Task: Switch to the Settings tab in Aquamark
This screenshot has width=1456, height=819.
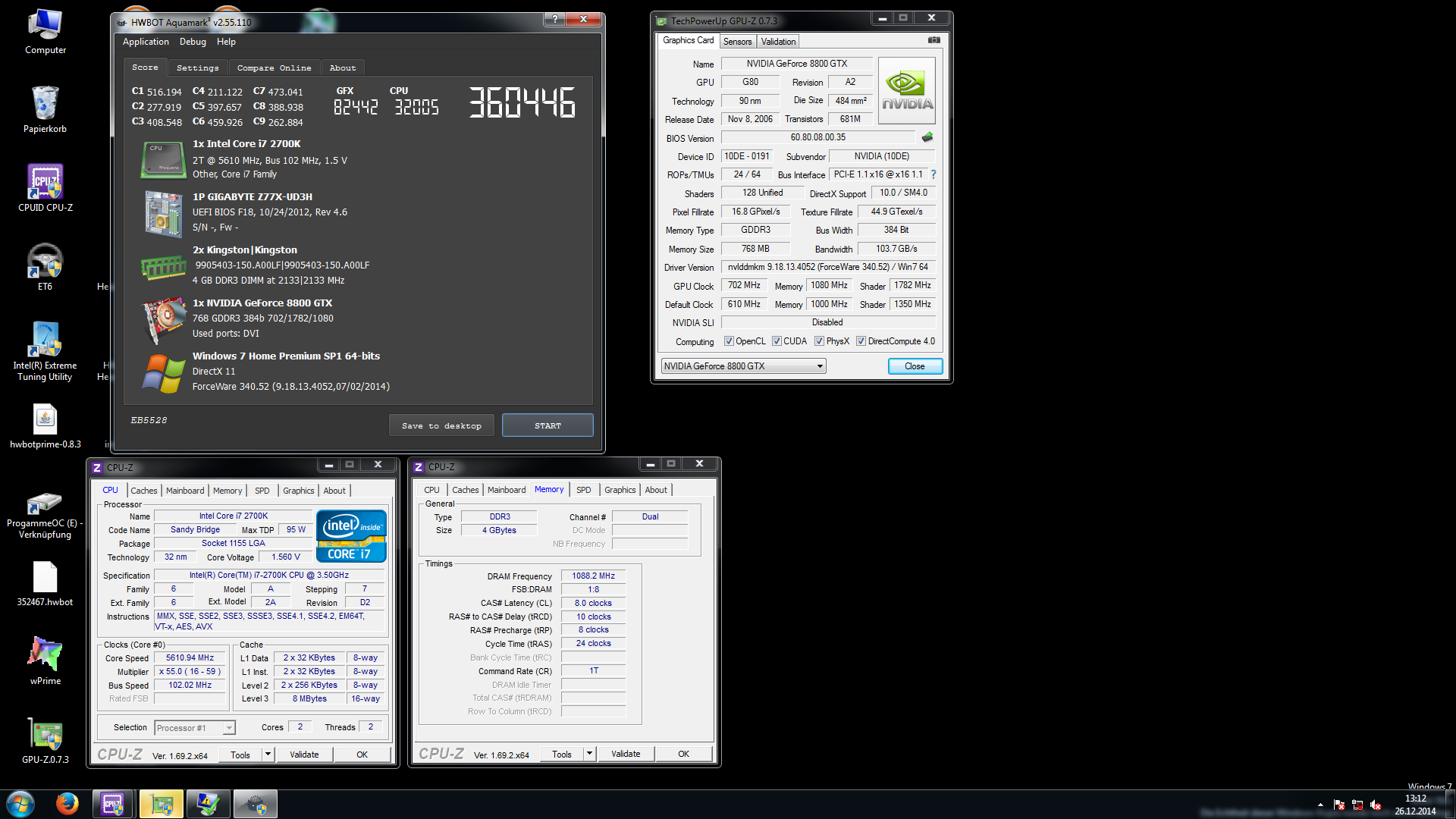Action: coord(197,67)
